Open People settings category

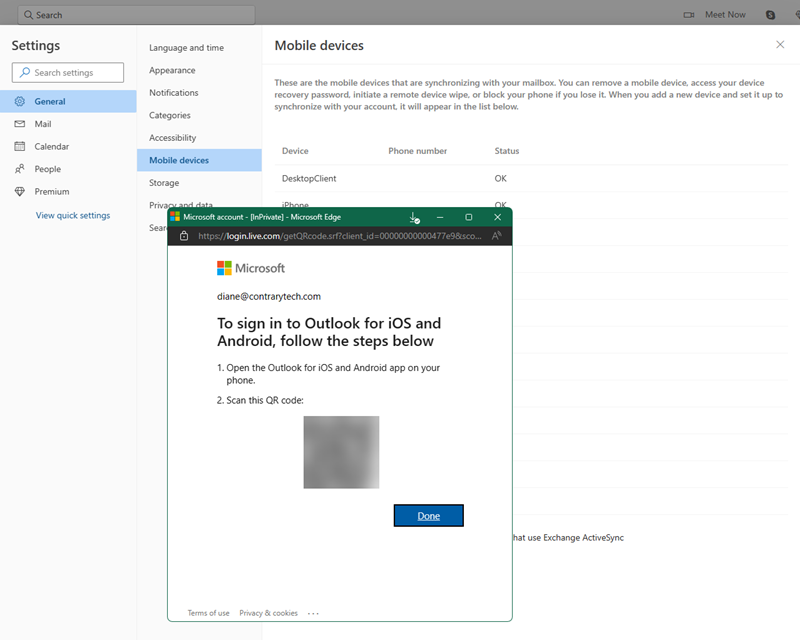pyautogui.click(x=47, y=169)
